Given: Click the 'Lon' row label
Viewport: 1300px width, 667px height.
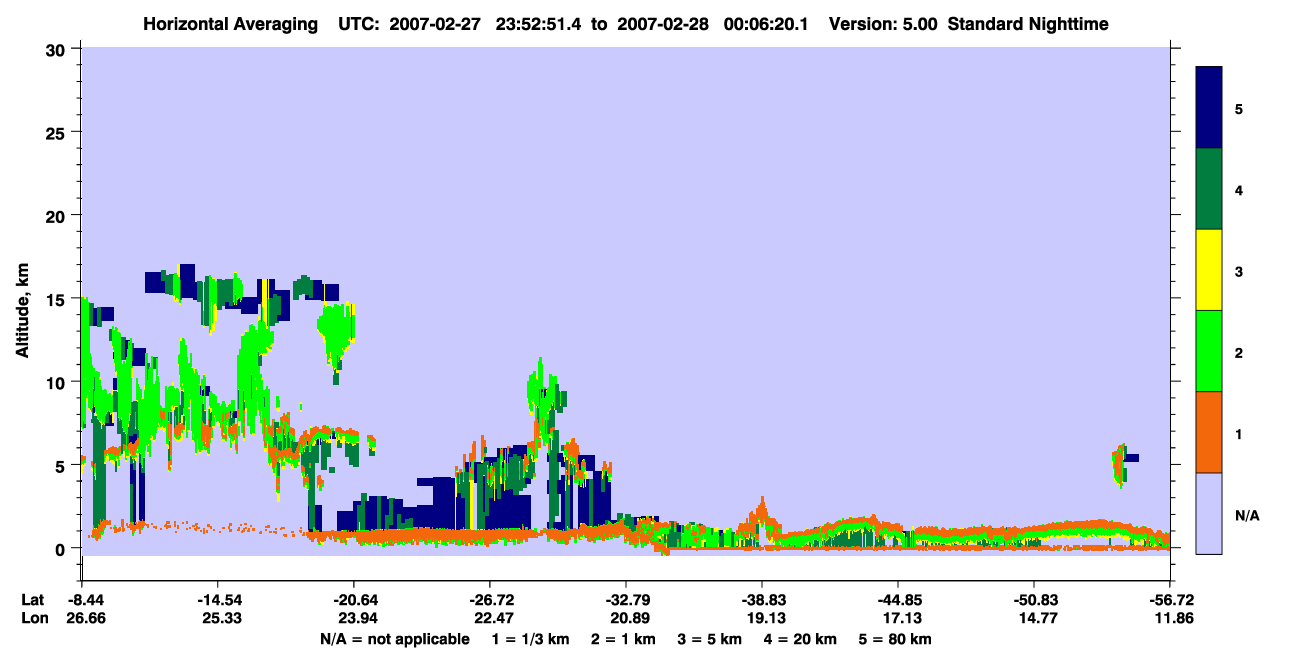Looking at the screenshot, I should (33, 619).
